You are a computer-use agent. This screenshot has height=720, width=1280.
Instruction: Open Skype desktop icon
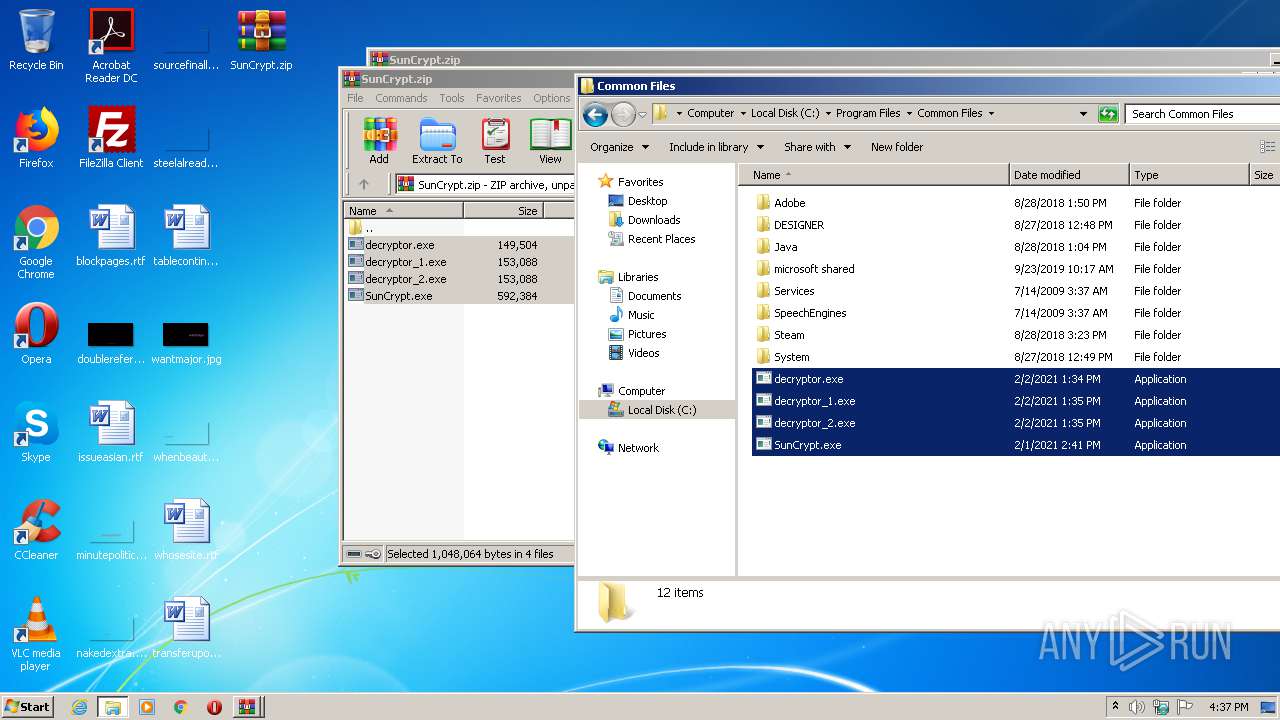tap(36, 432)
